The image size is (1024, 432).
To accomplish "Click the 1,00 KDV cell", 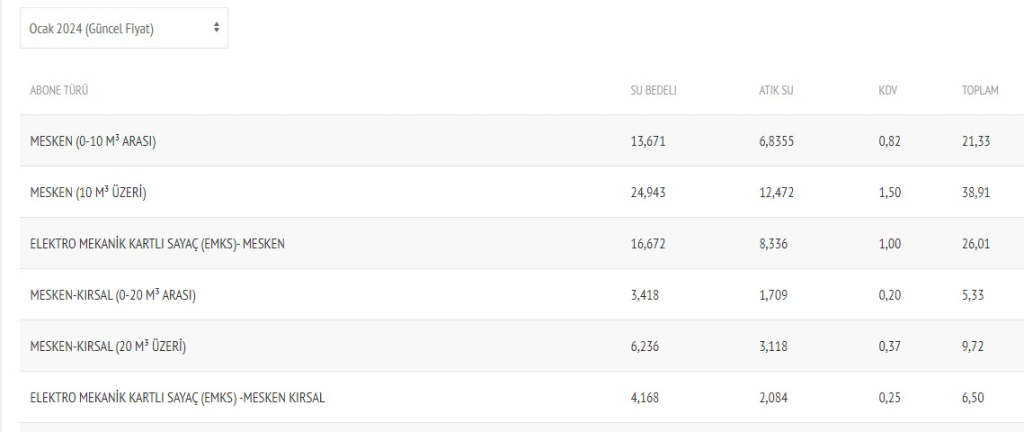I will click(x=889, y=245).
